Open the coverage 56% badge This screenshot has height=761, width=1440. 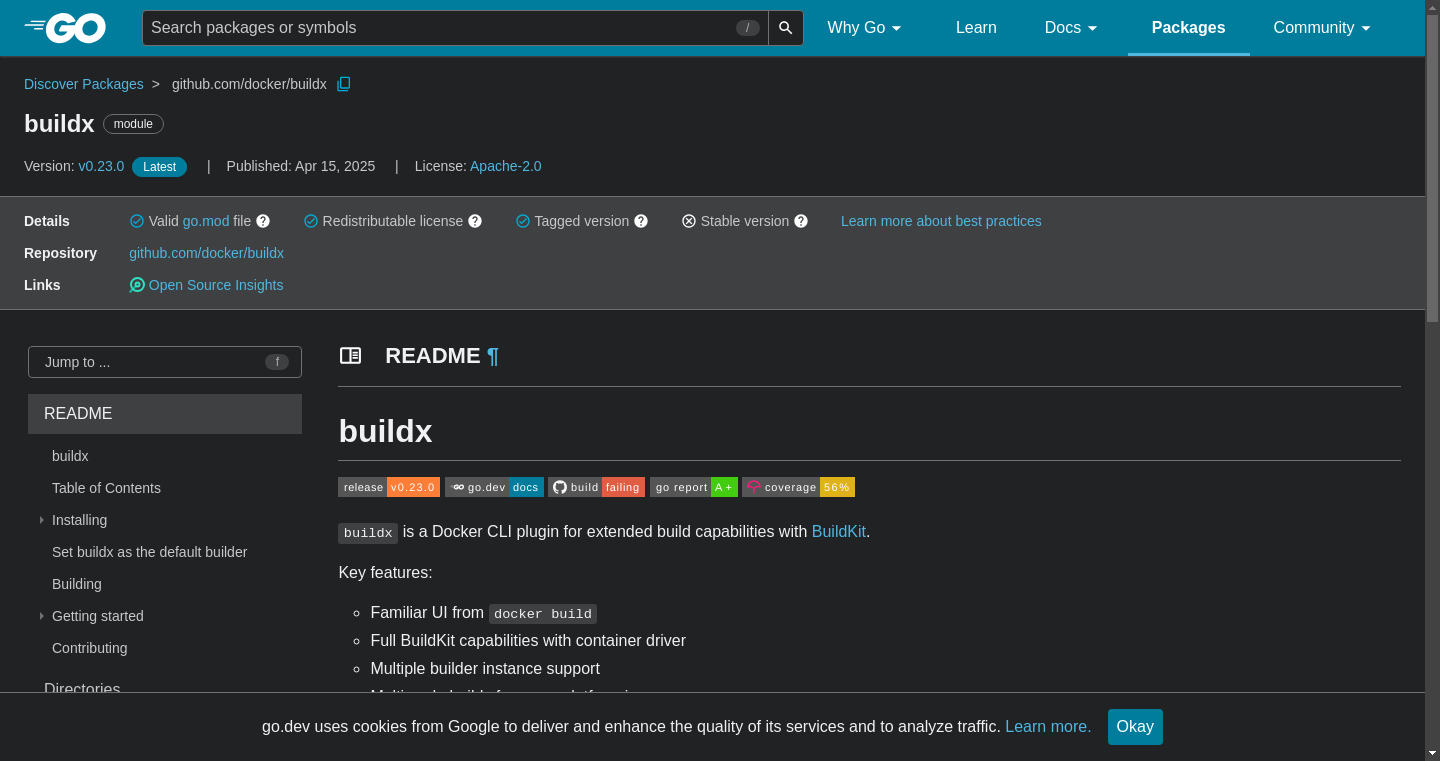798,487
